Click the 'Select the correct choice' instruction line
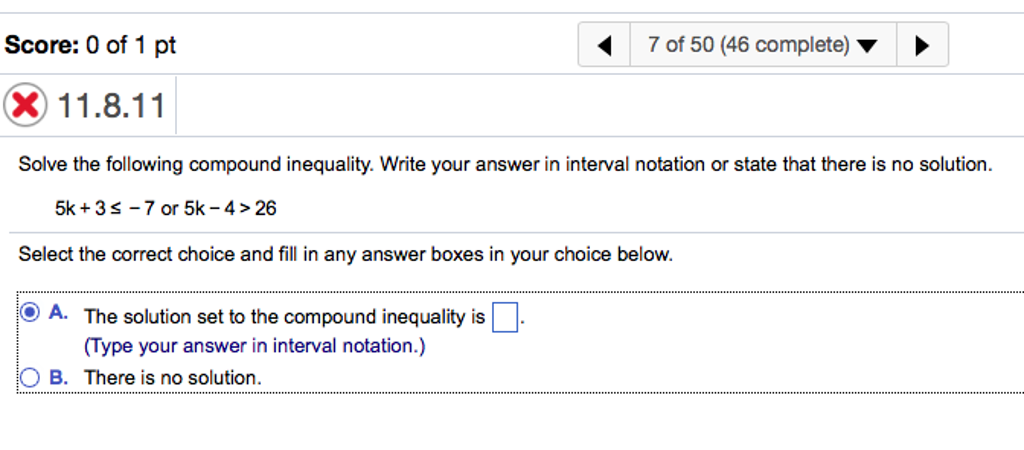1024x450 pixels. click(345, 254)
